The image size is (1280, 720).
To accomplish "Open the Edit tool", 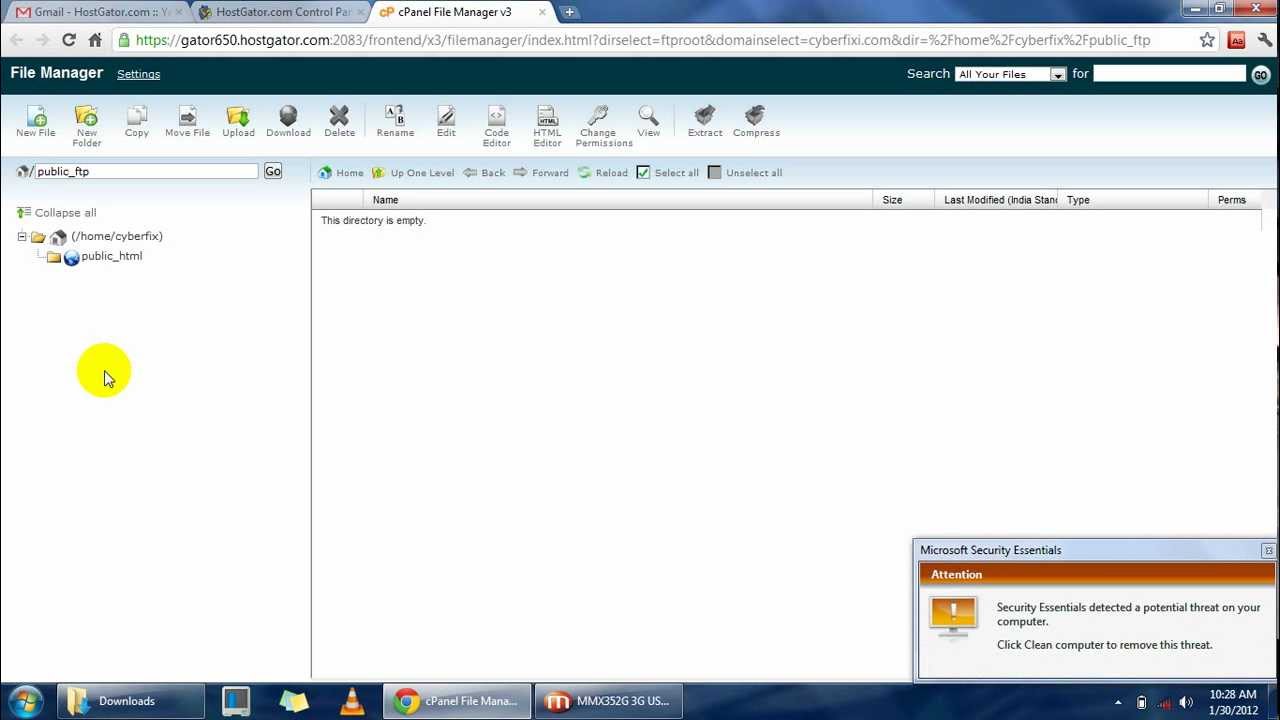I will [x=446, y=122].
